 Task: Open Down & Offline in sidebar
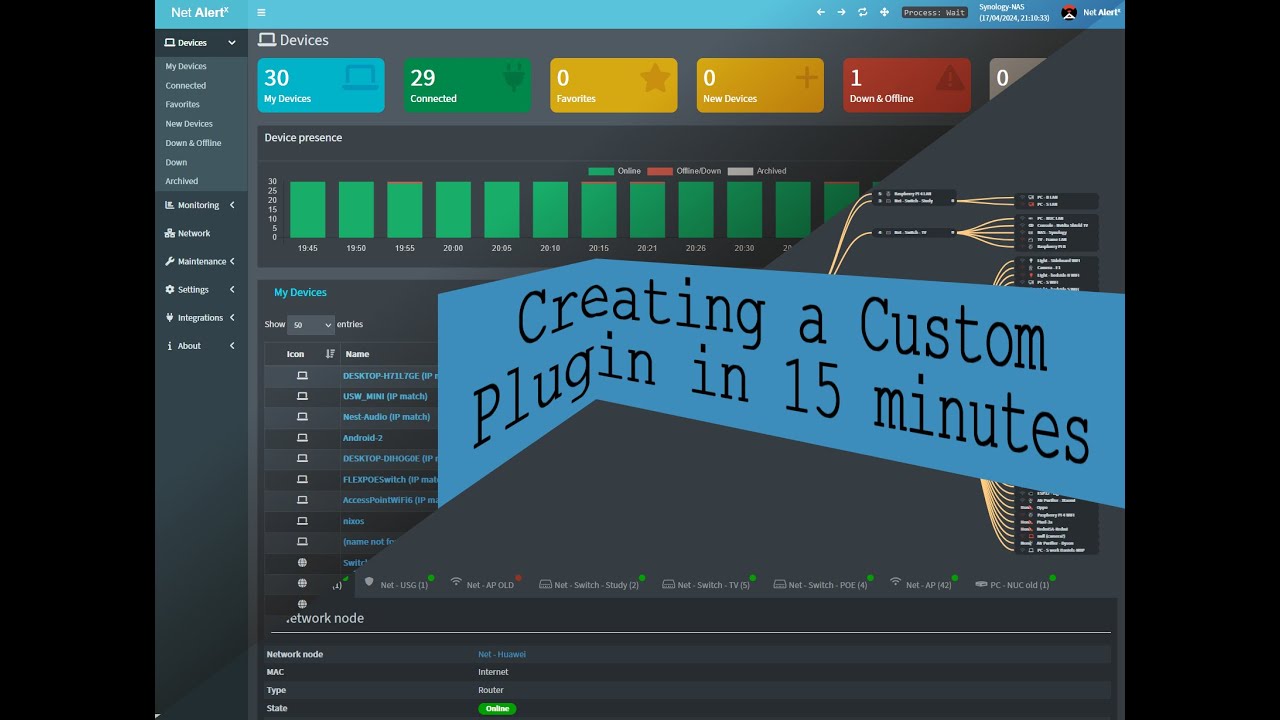194,143
